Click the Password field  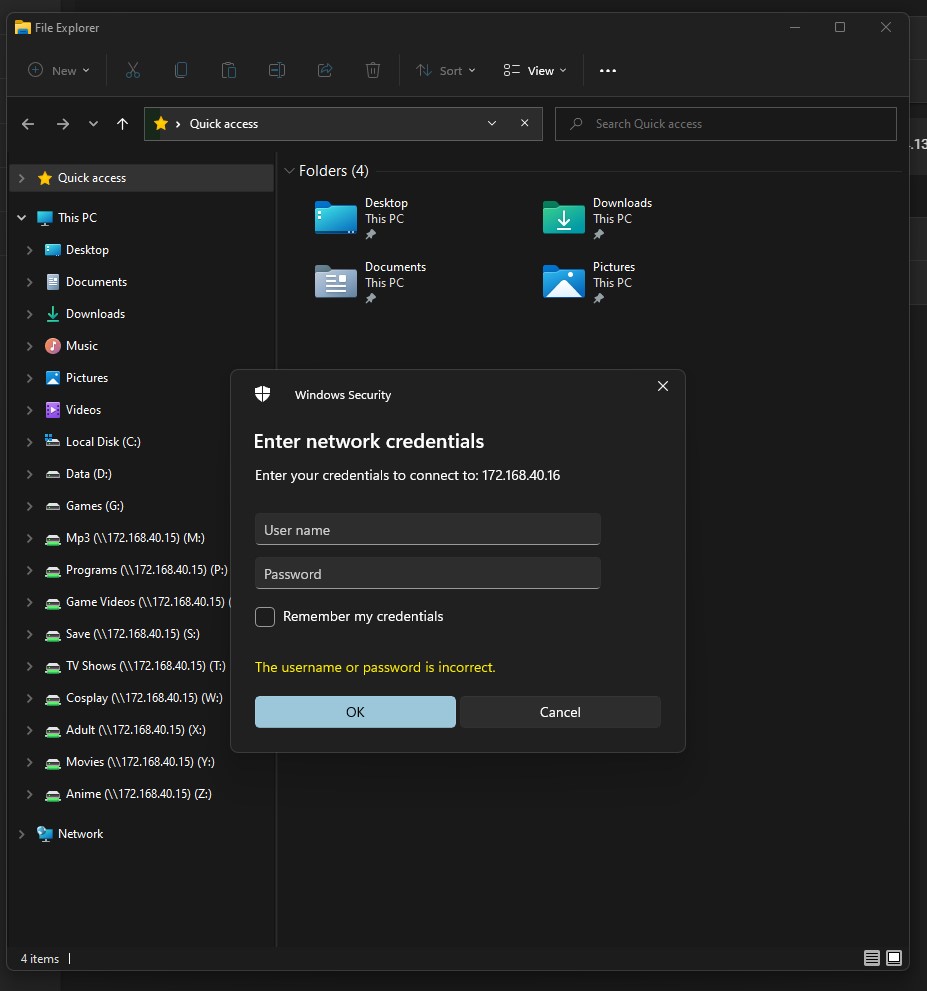pos(428,573)
